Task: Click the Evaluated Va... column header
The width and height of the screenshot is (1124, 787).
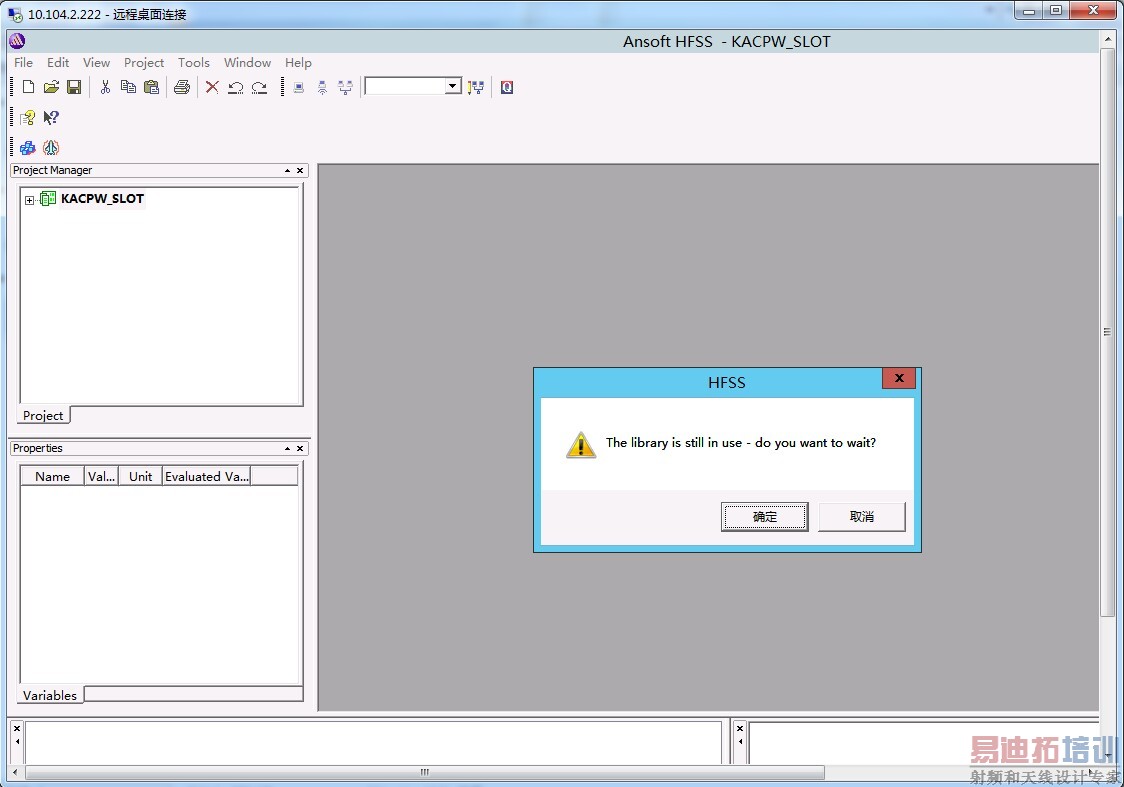Action: (206, 477)
